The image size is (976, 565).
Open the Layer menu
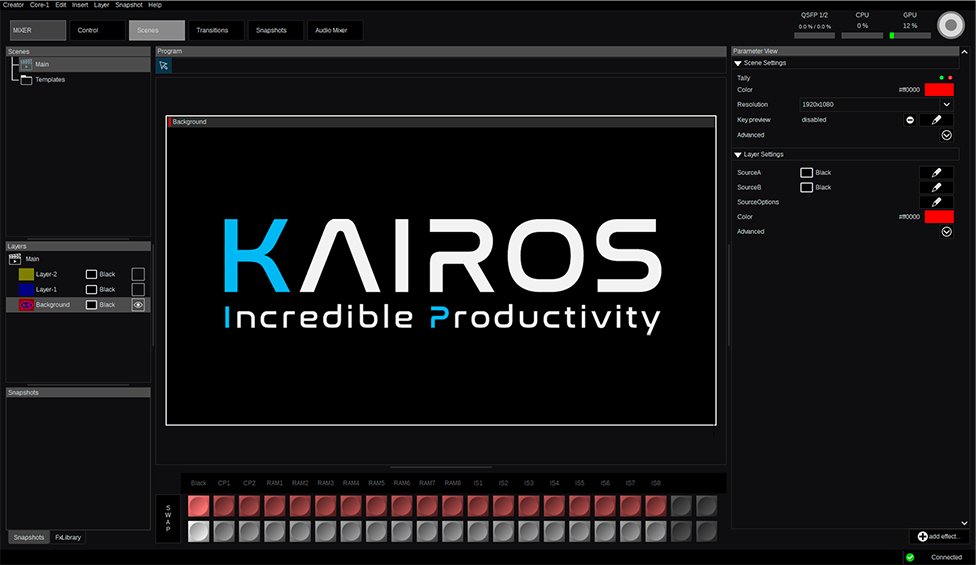tap(101, 4)
